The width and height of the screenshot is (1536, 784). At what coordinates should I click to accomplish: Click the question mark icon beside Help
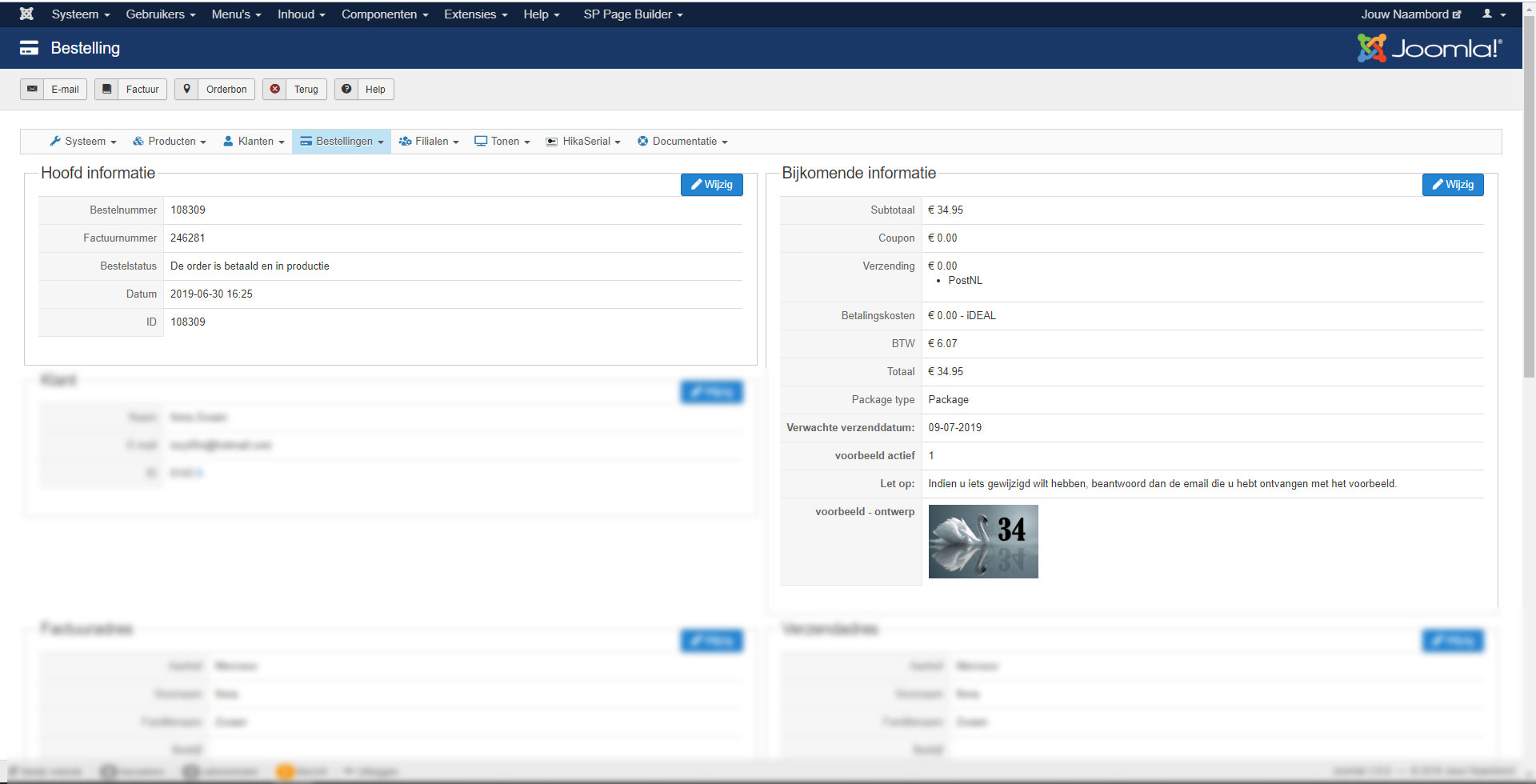pyautogui.click(x=346, y=89)
